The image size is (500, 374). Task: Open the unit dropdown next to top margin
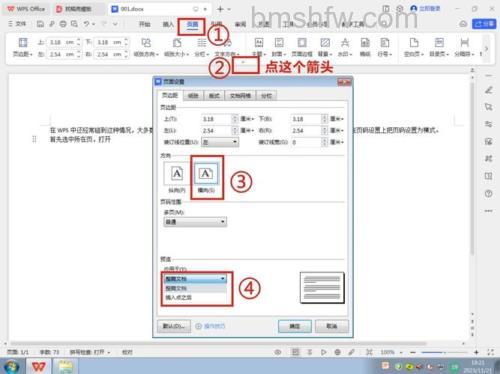[247, 119]
